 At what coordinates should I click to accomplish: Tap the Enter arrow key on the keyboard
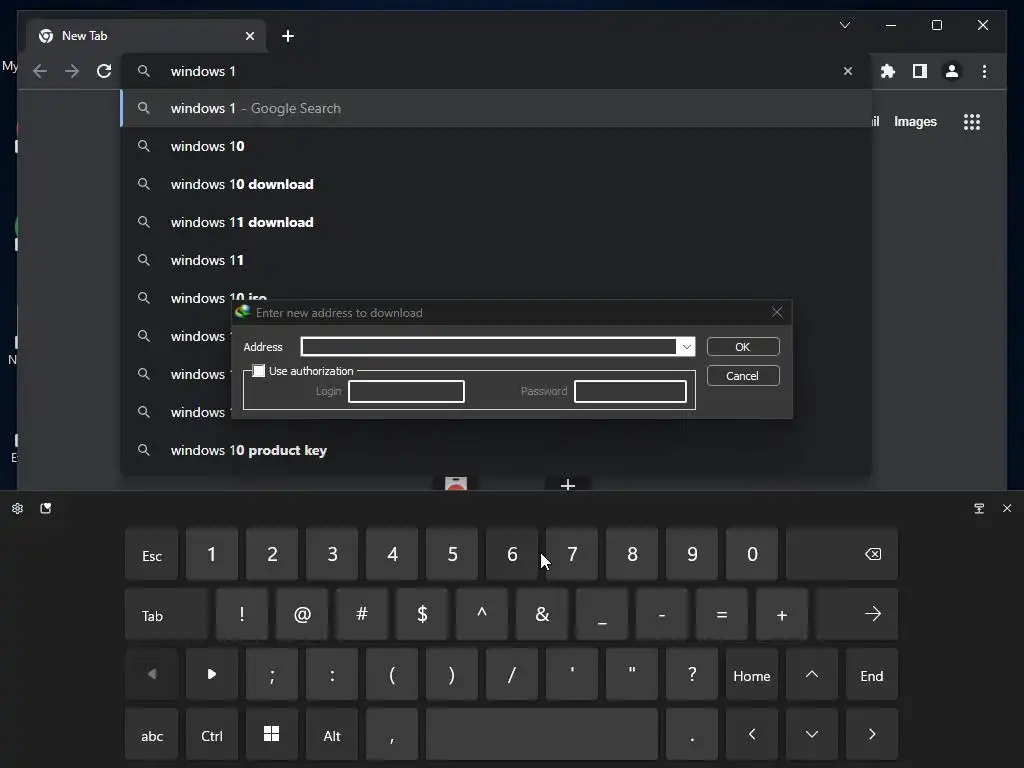[x=857, y=615]
